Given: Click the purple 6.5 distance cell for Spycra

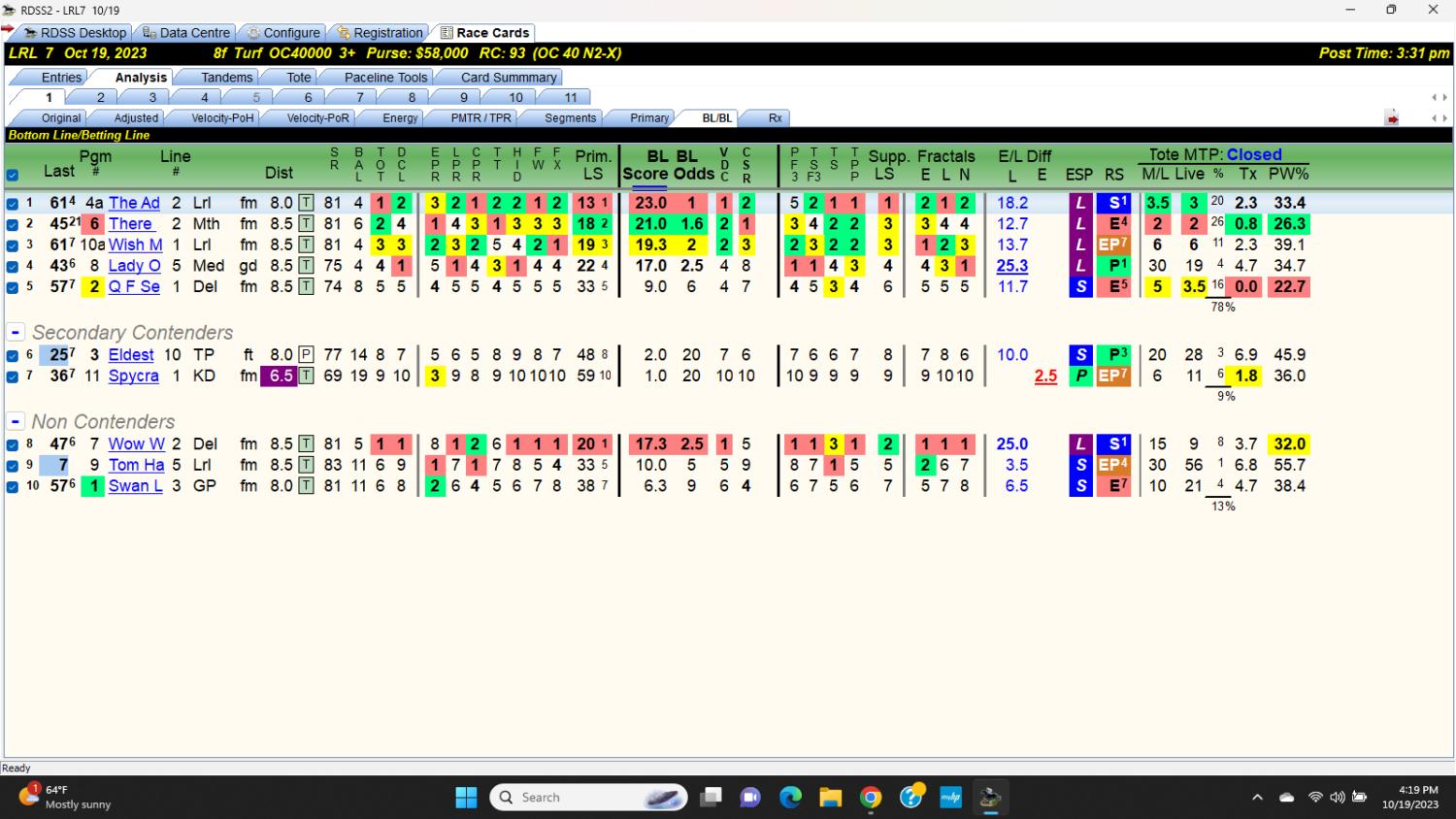Looking at the screenshot, I should tap(281, 377).
